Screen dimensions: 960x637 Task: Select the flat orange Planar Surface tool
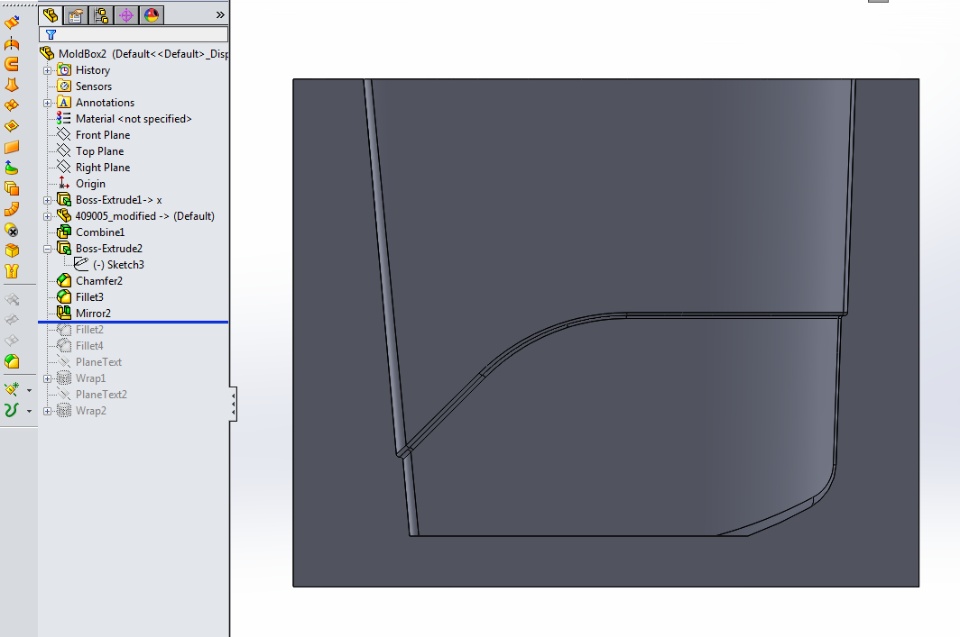12,147
